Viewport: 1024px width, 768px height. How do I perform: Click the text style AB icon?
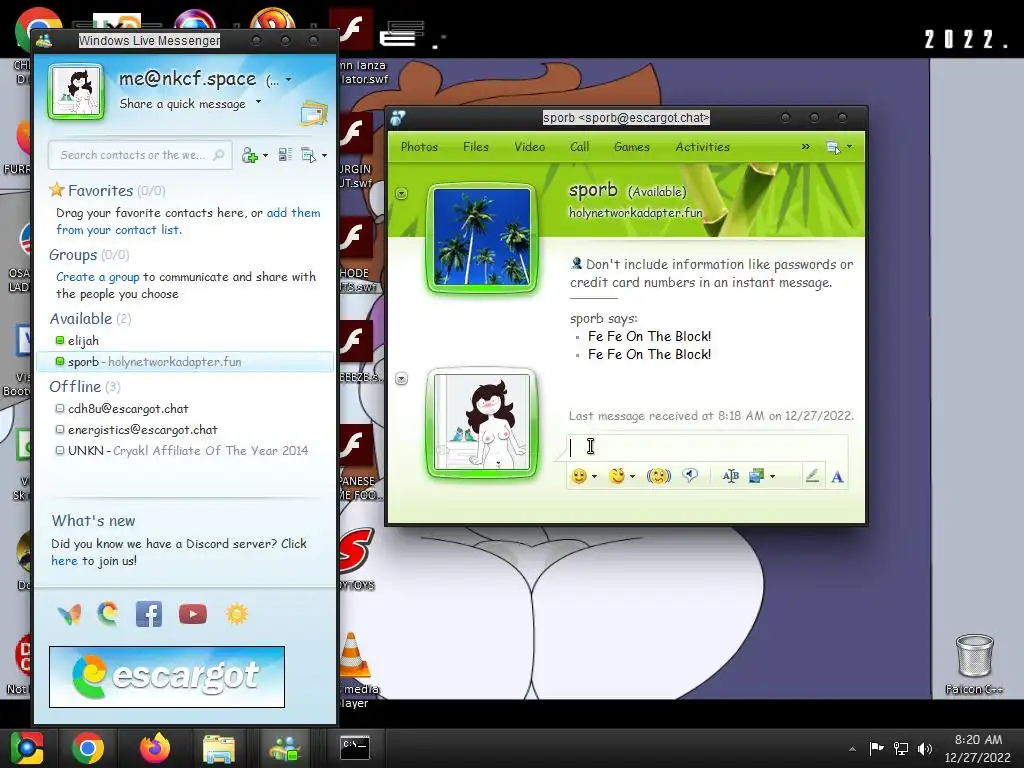(x=731, y=476)
